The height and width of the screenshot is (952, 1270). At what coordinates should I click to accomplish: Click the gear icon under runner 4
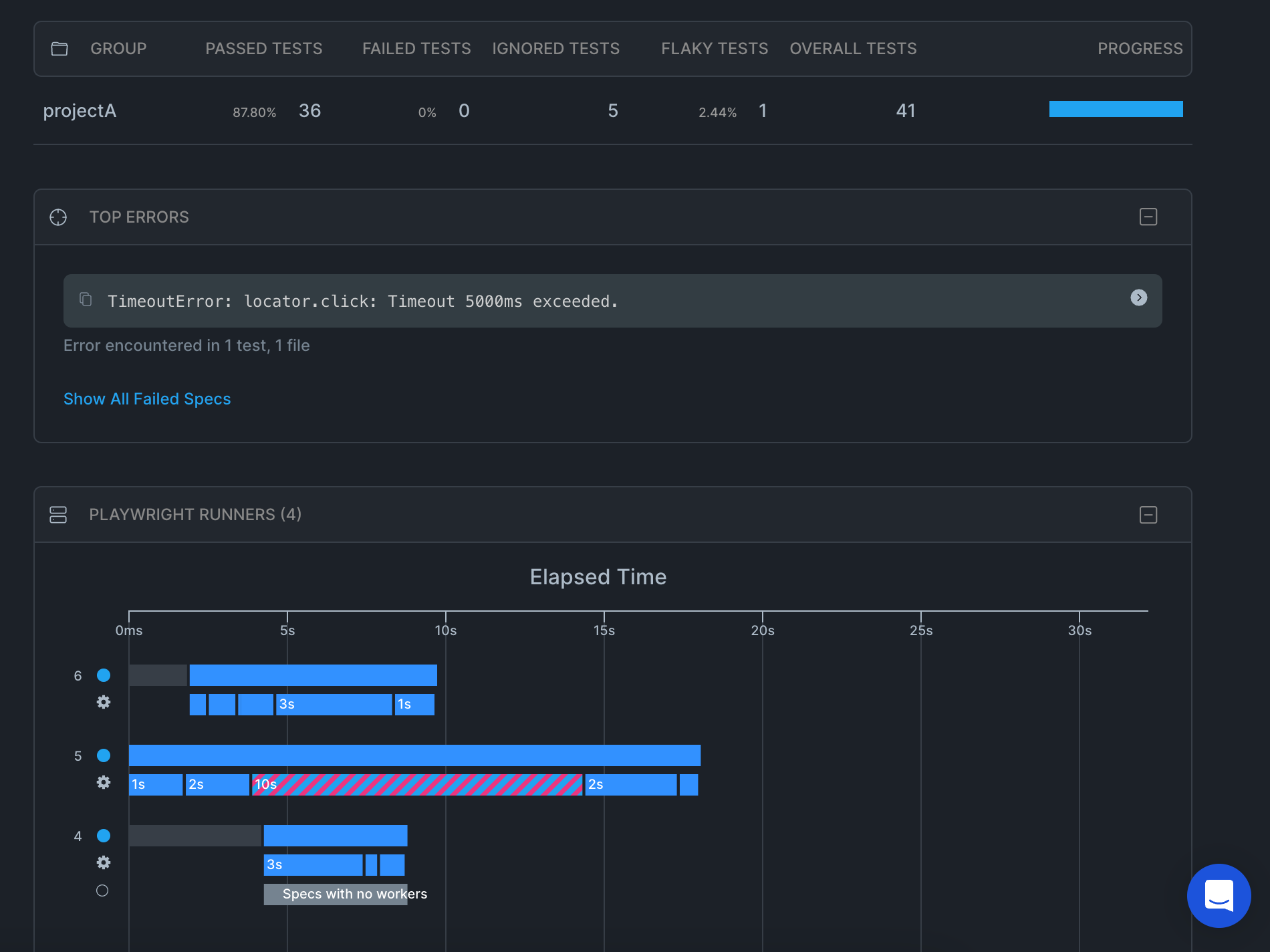click(x=104, y=862)
